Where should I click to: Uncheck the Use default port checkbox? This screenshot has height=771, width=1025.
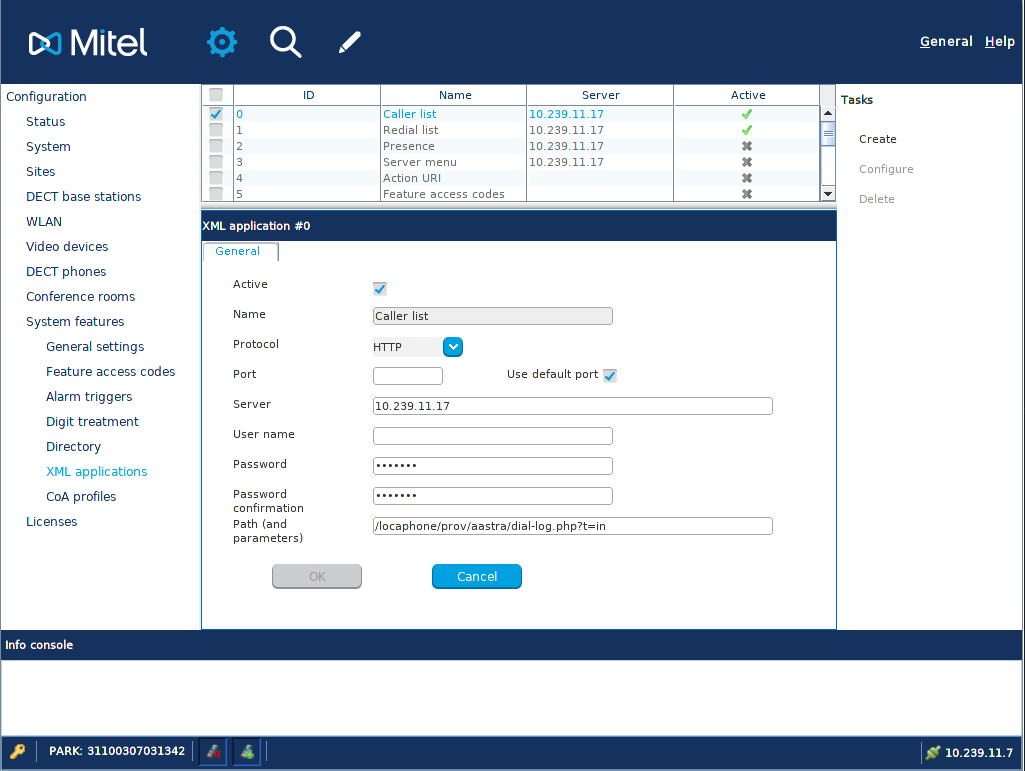pos(610,376)
